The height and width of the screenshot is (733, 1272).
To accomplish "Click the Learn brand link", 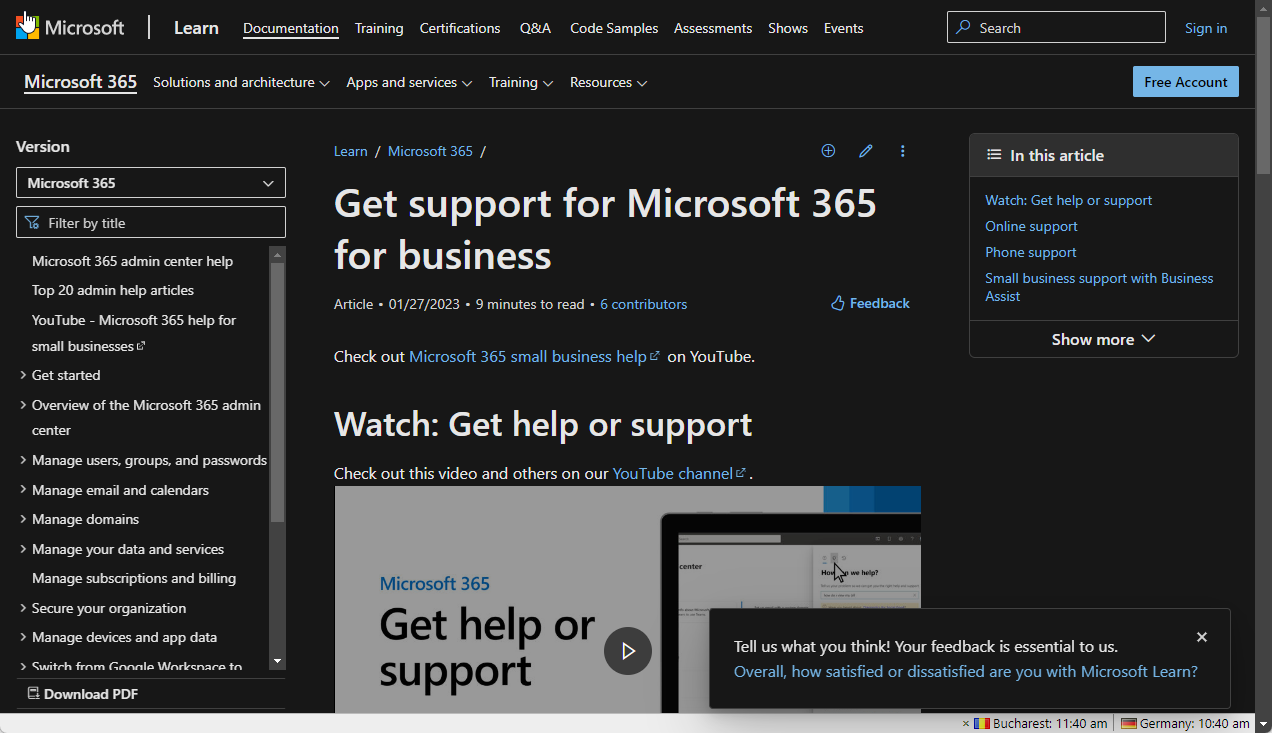I will (x=196, y=28).
